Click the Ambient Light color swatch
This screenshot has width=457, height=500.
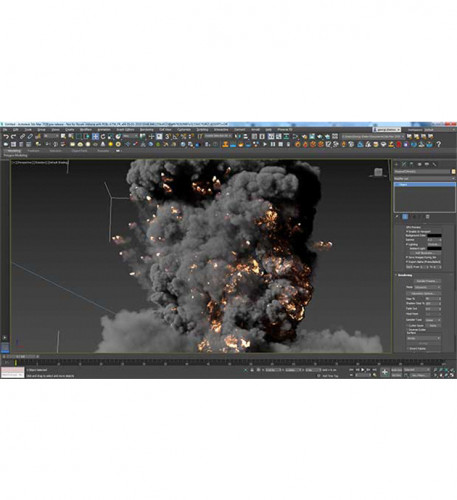[x=434, y=248]
